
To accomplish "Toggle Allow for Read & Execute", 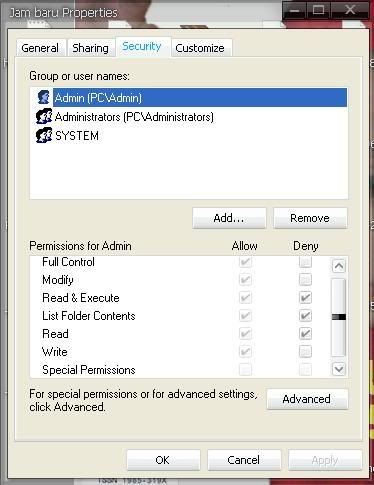I will (x=245, y=298).
